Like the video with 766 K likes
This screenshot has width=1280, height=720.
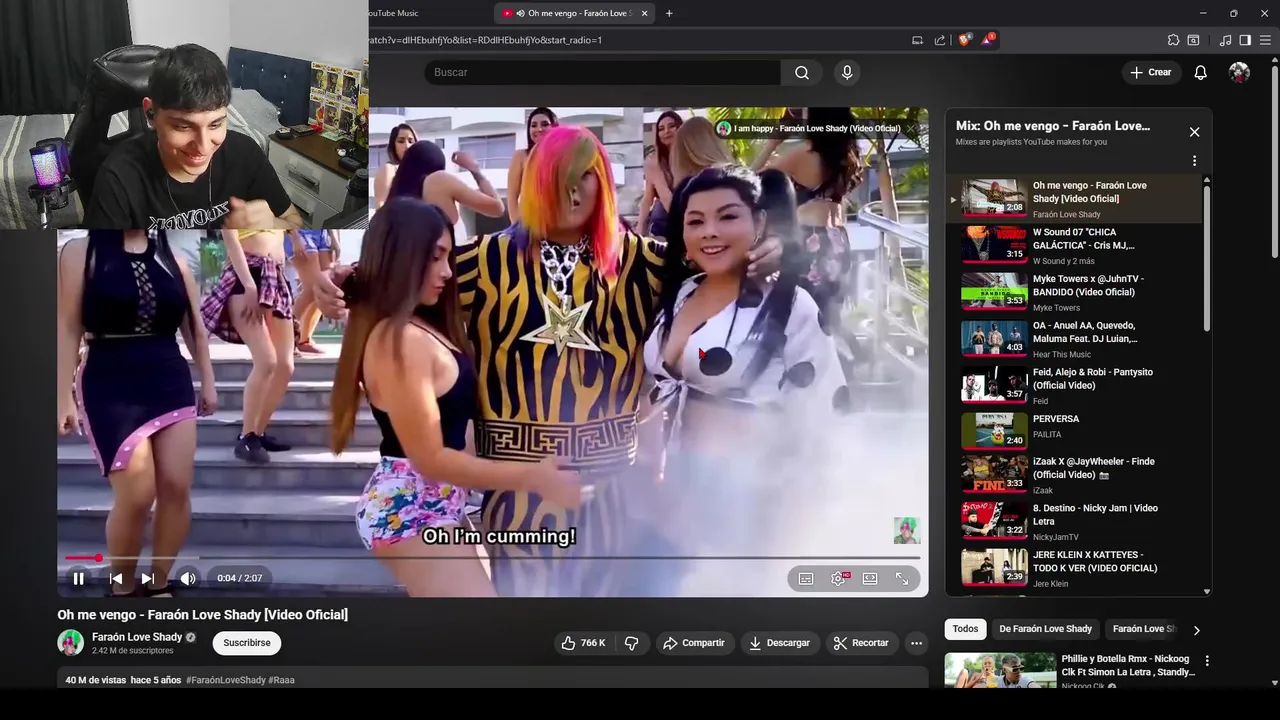tap(584, 643)
